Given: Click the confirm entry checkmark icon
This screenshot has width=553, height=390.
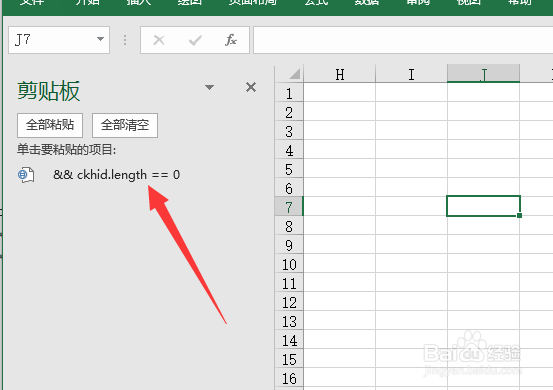Looking at the screenshot, I should (x=195, y=40).
